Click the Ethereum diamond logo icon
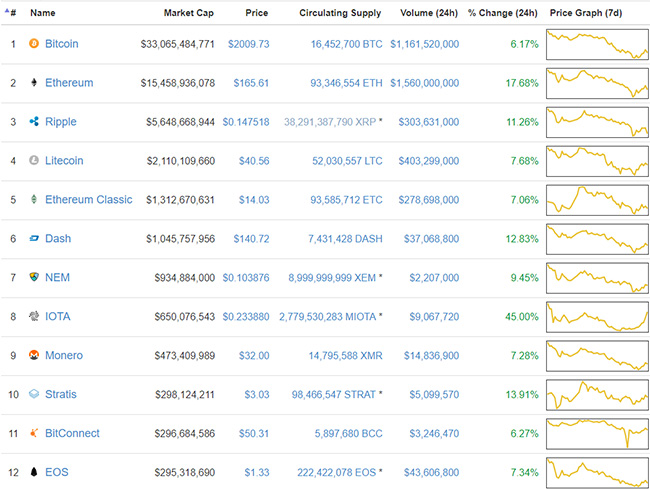 point(35,83)
